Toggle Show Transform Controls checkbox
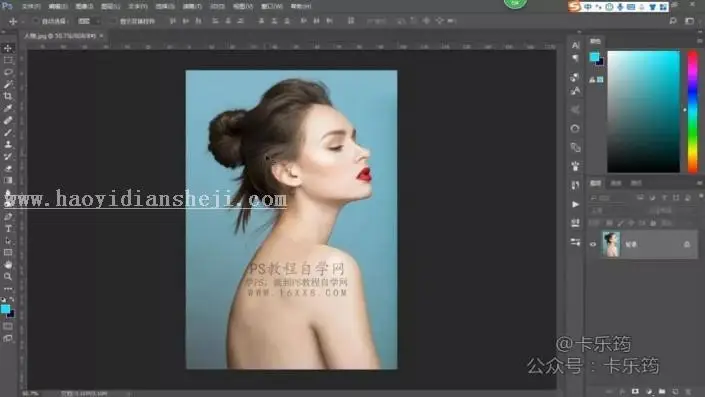The height and width of the screenshot is (397, 705). tap(114, 21)
